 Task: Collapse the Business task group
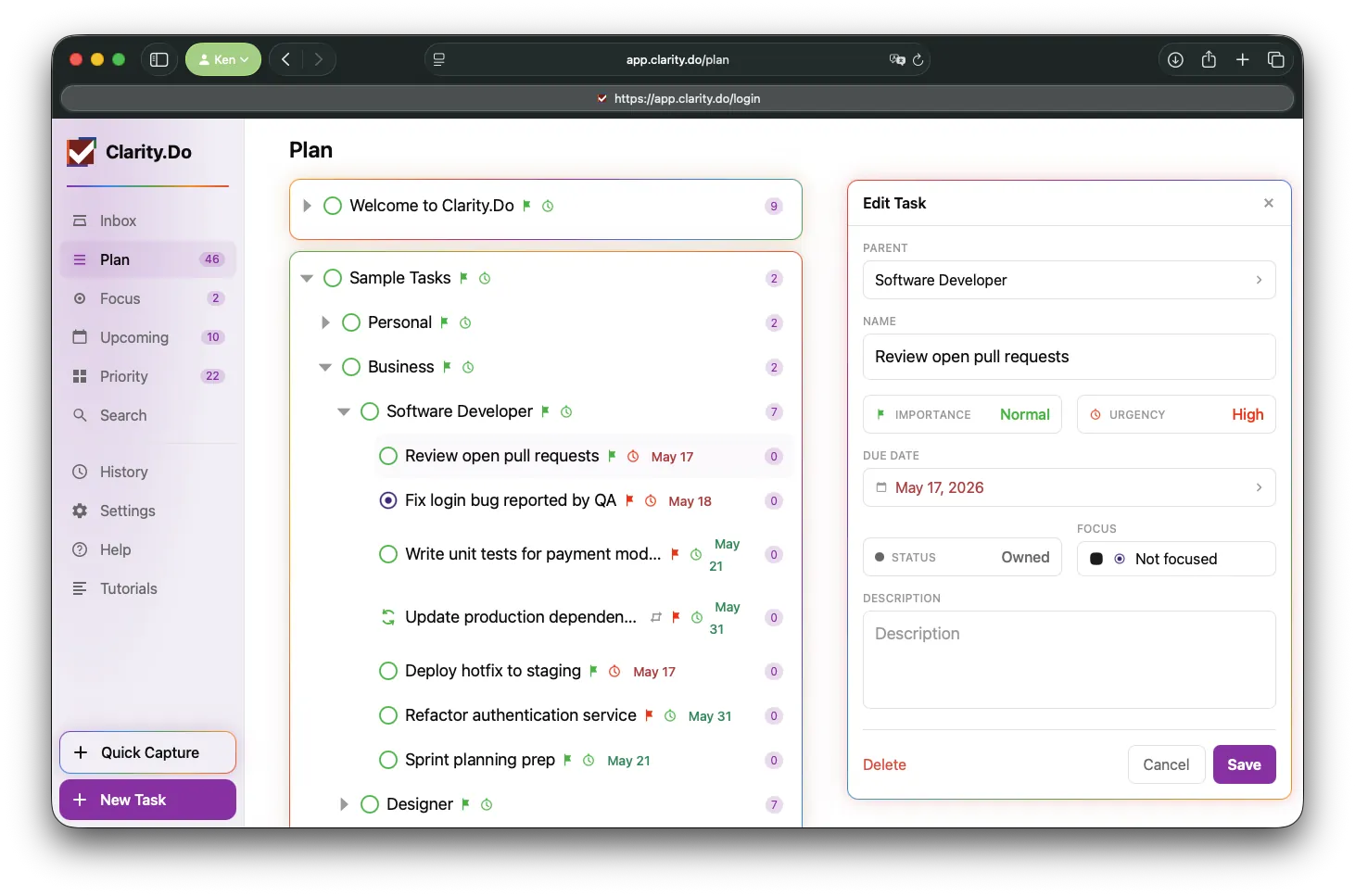tap(325, 367)
